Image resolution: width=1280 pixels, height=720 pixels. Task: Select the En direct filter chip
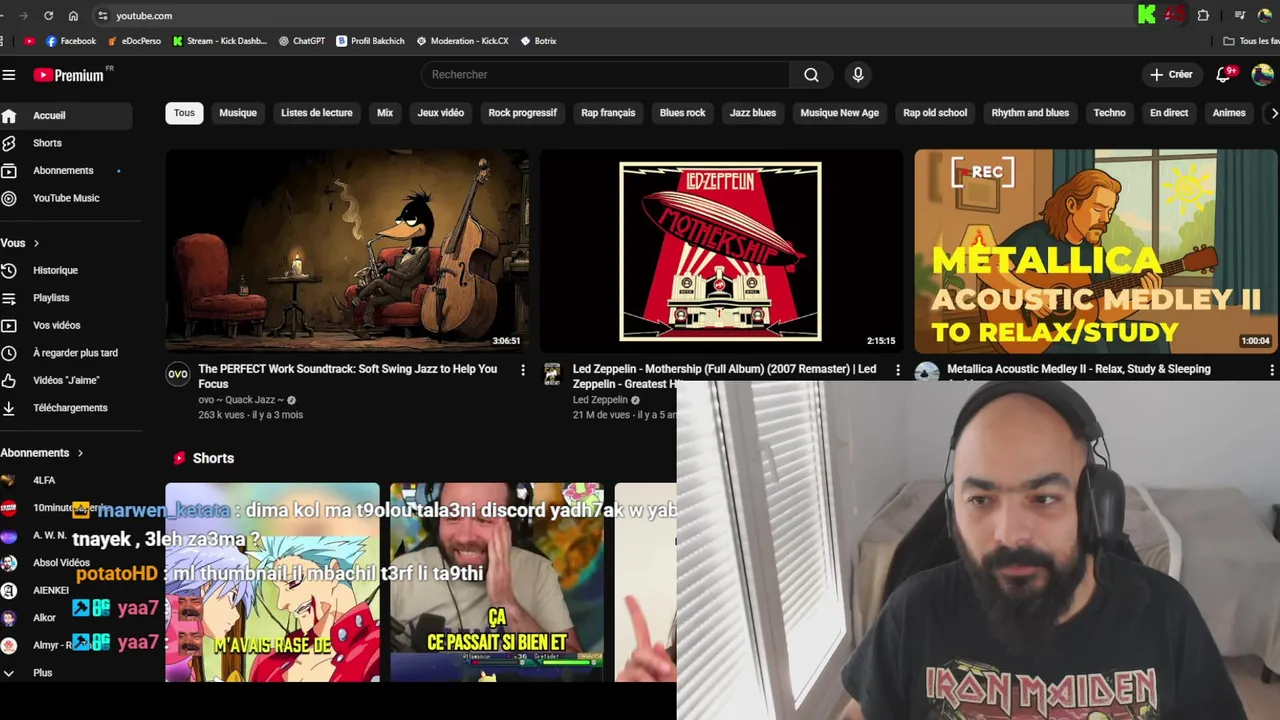coord(1169,113)
